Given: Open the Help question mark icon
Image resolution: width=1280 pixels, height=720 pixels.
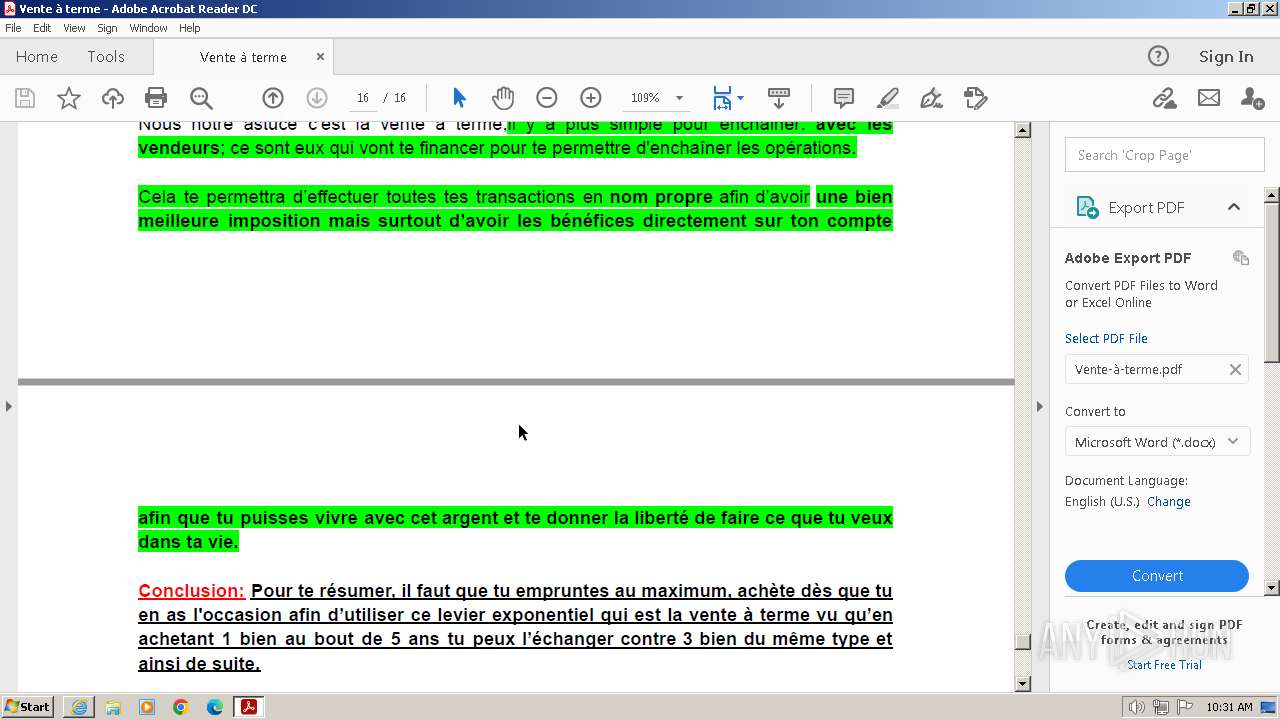Looking at the screenshot, I should [1158, 56].
